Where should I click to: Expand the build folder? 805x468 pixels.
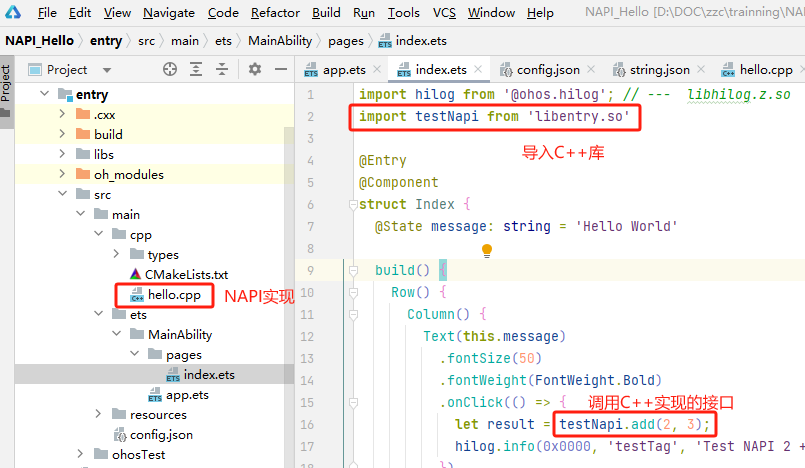tap(62, 133)
